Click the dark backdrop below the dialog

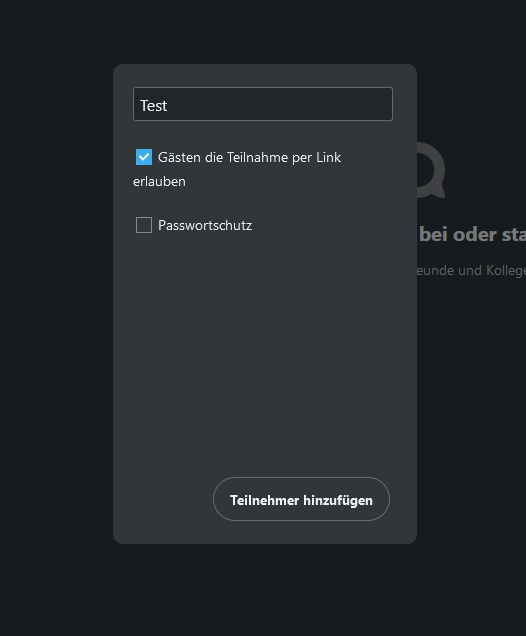pyautogui.click(x=263, y=590)
